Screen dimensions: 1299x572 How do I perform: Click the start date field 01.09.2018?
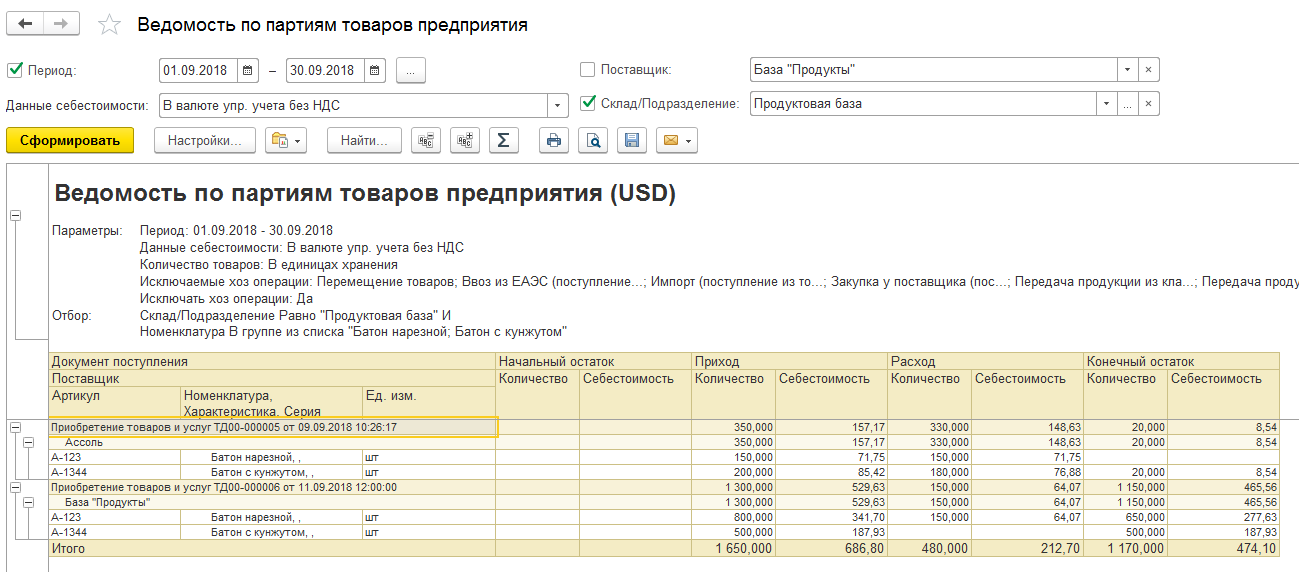pyautogui.click(x=198, y=70)
